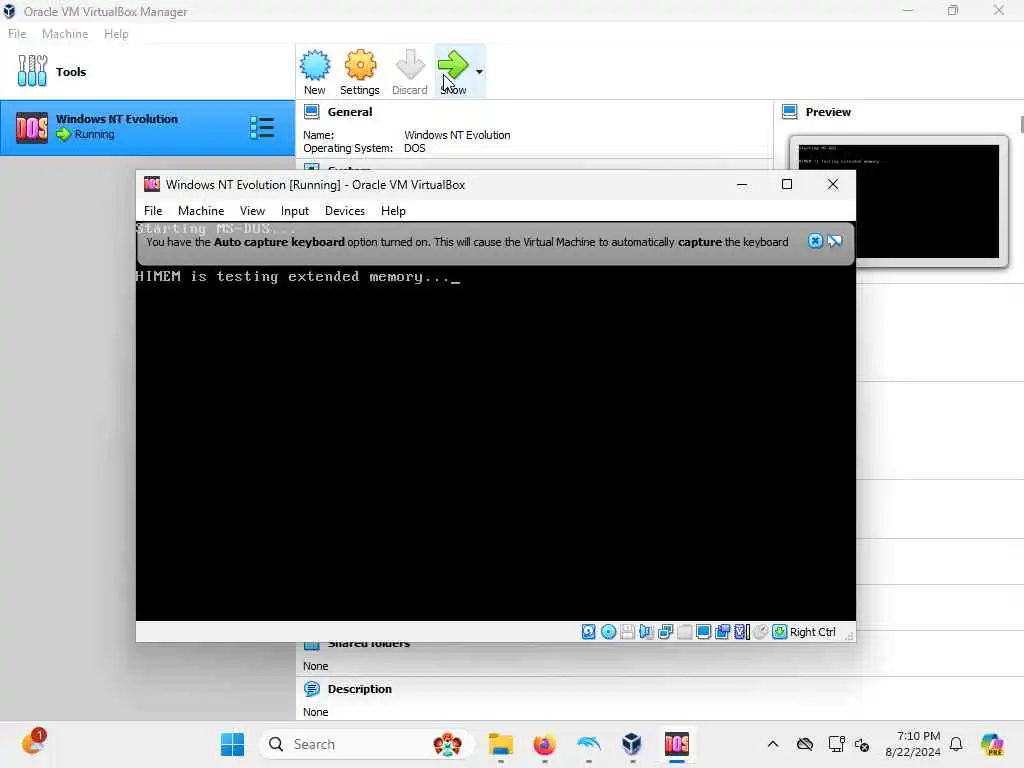This screenshot has height=768, width=1024.
Task: Click the Preview section header
Action: pos(828,112)
